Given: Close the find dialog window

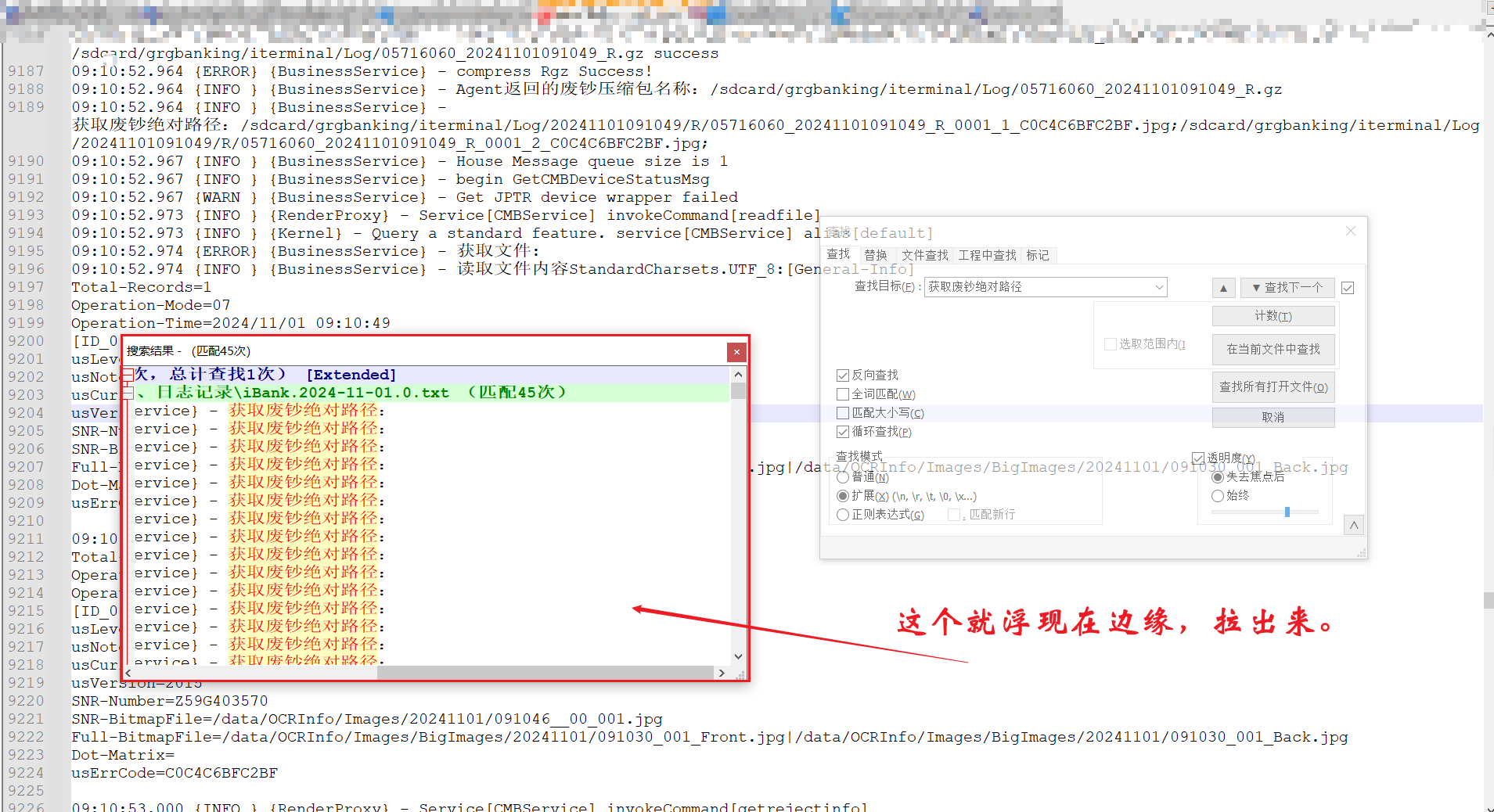Looking at the screenshot, I should 1351,231.
